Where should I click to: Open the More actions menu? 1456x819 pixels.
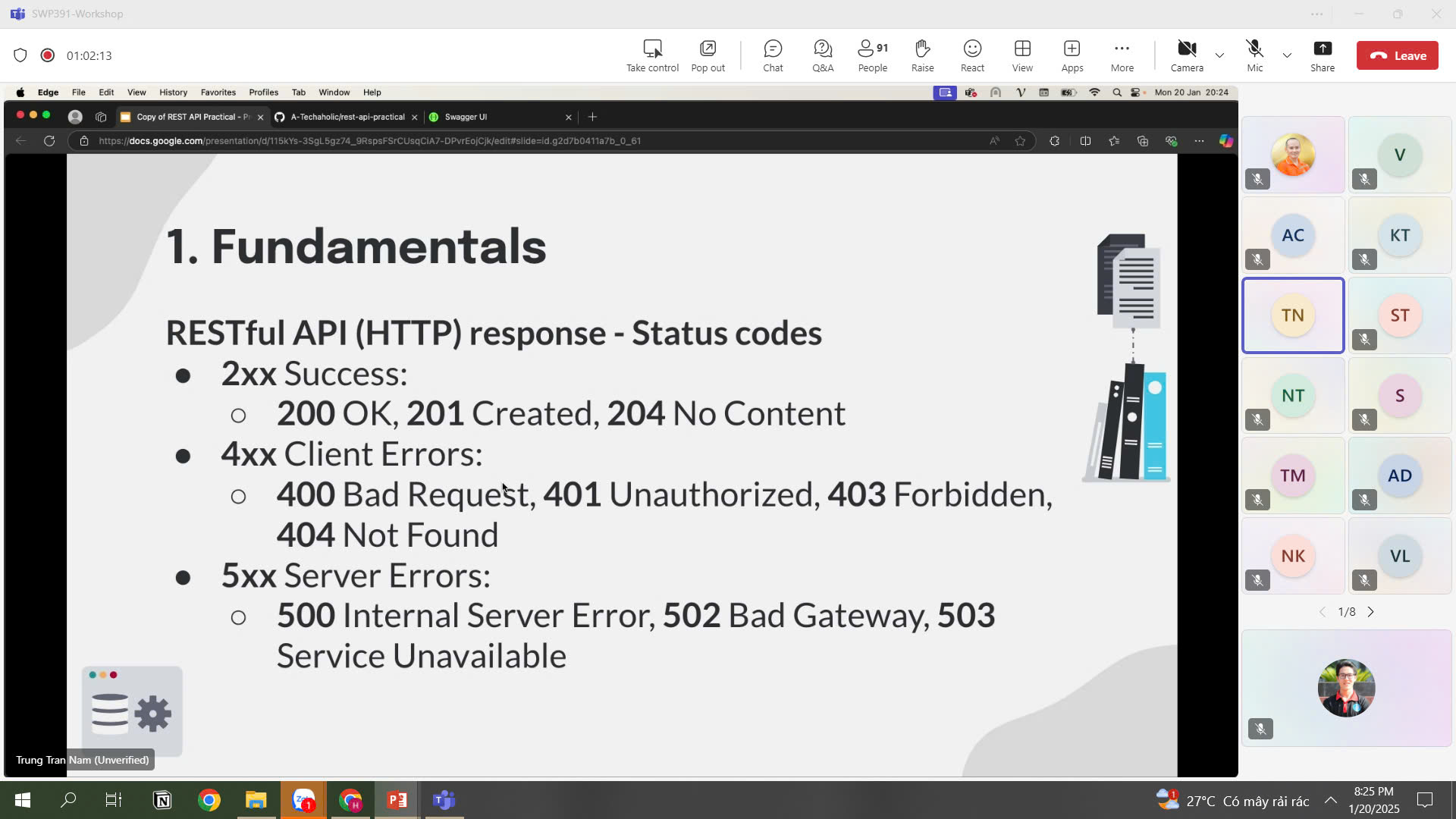click(x=1122, y=55)
